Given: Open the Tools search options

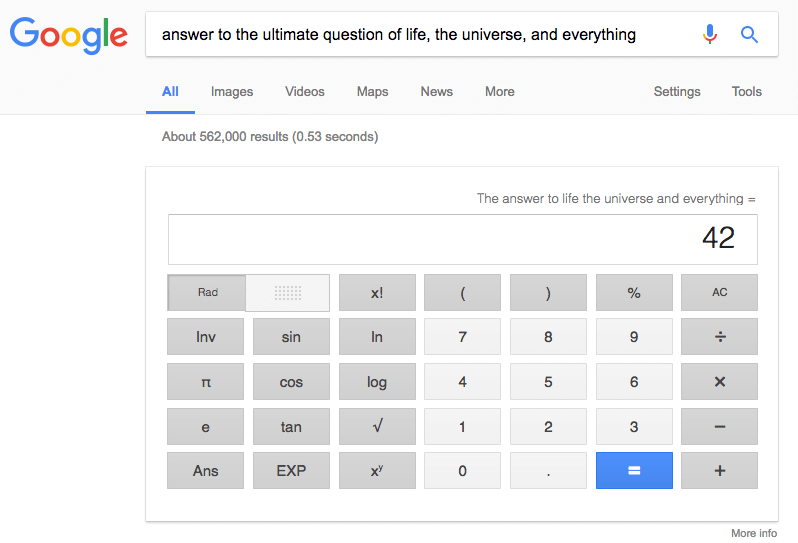Looking at the screenshot, I should point(746,91).
